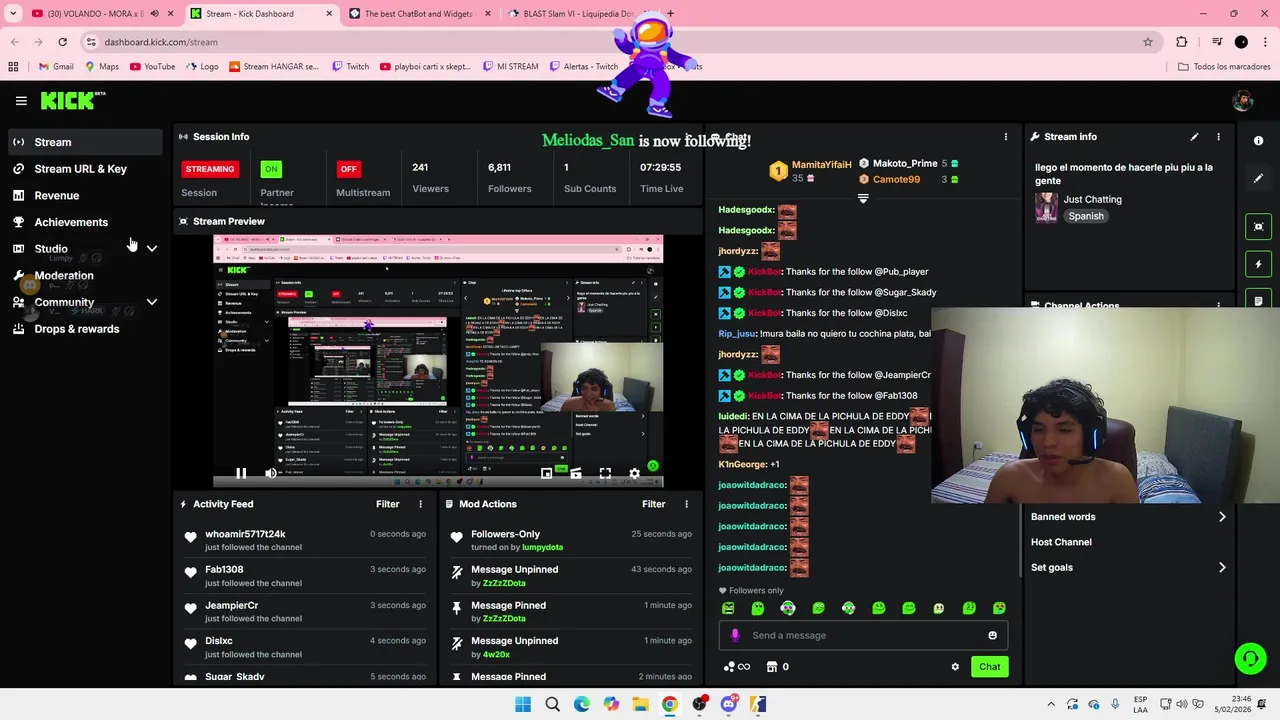Open the green support headset button
This screenshot has width=1280, height=720.
point(1250,658)
